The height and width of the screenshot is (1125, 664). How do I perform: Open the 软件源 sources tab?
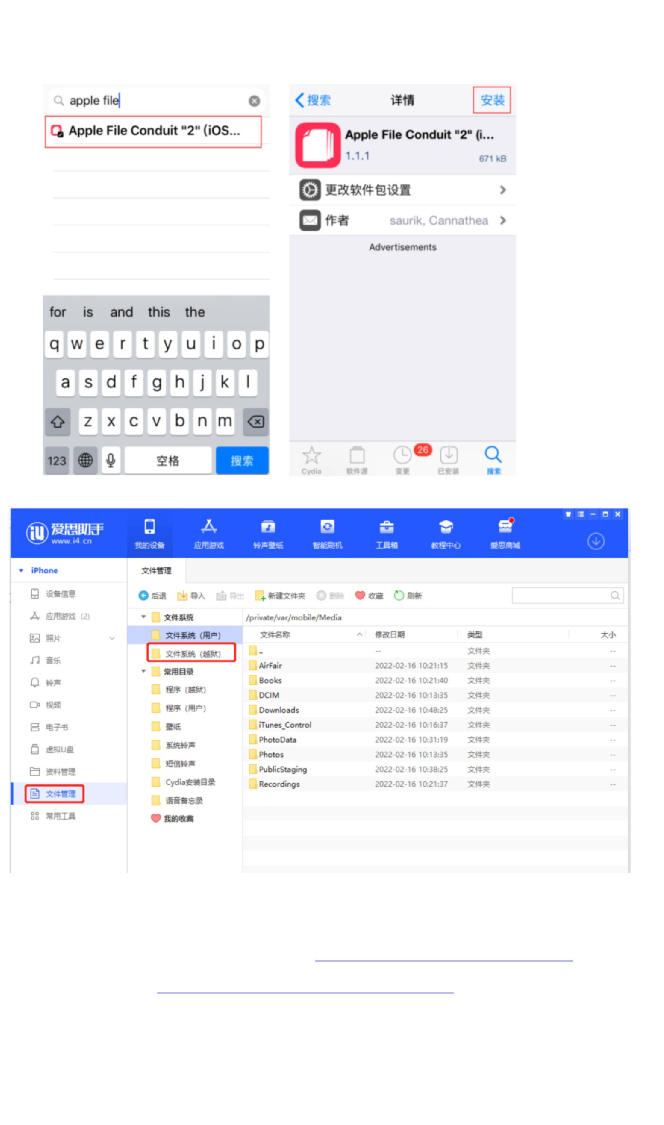[357, 460]
